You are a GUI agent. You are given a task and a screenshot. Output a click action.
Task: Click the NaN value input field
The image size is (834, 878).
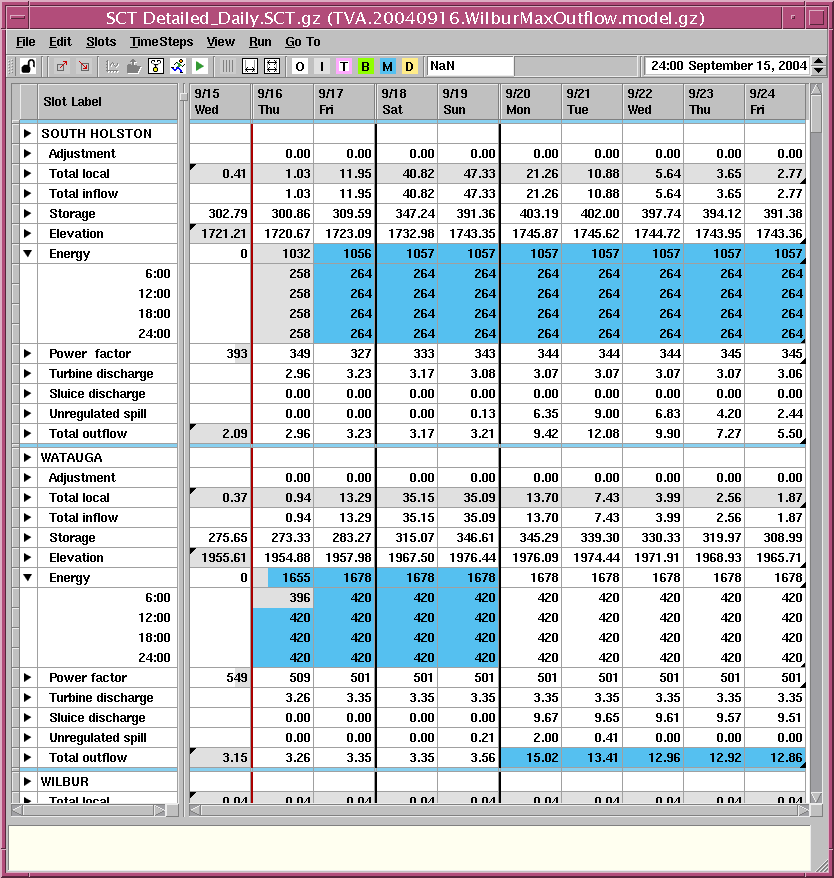click(470, 66)
